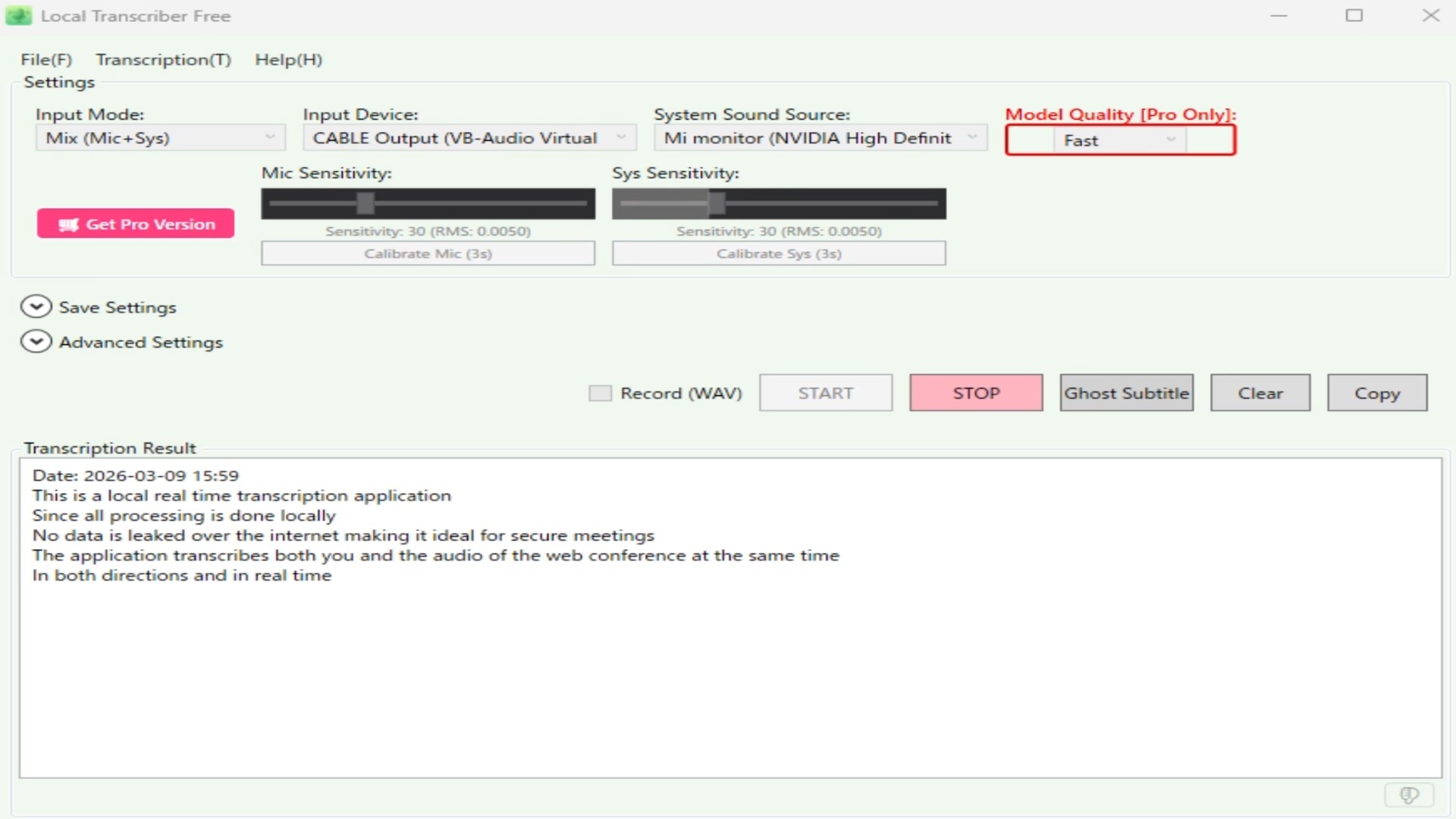Viewport: 1456px width, 819px height.
Task: Open the Model Quality dropdown
Action: pos(1119,140)
